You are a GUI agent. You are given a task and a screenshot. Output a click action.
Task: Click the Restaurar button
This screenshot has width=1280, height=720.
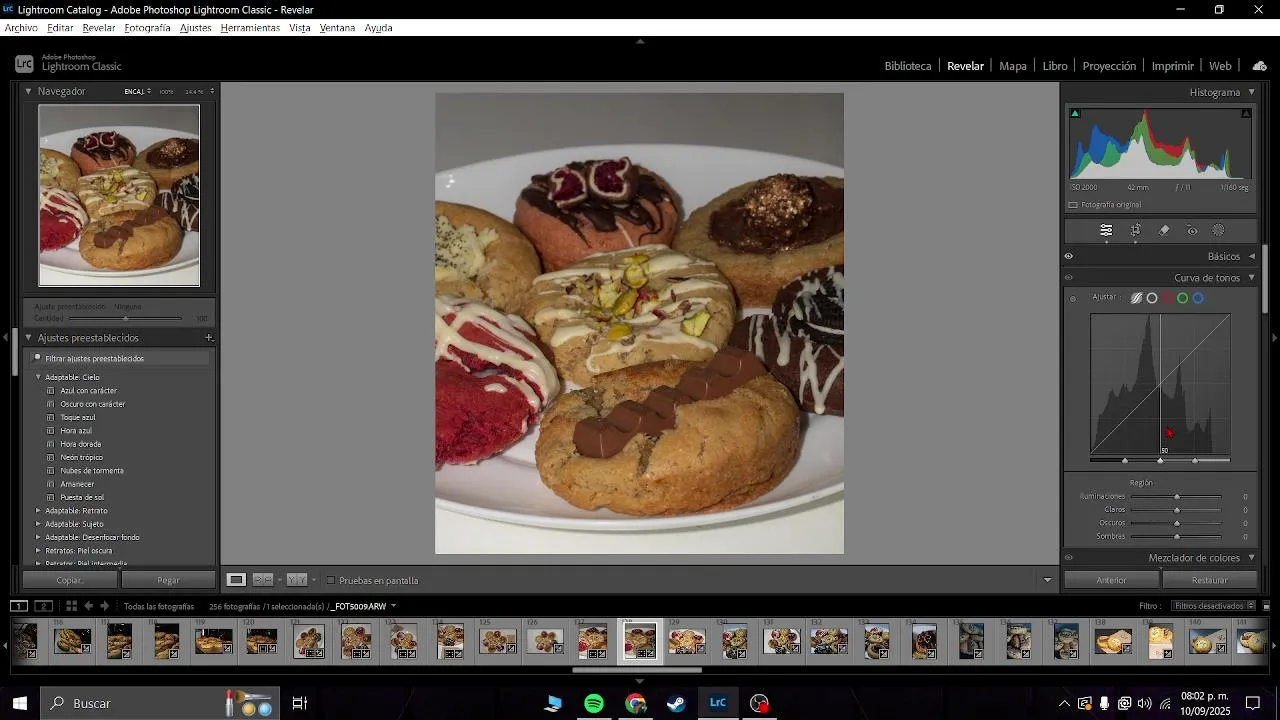pyautogui.click(x=1209, y=580)
